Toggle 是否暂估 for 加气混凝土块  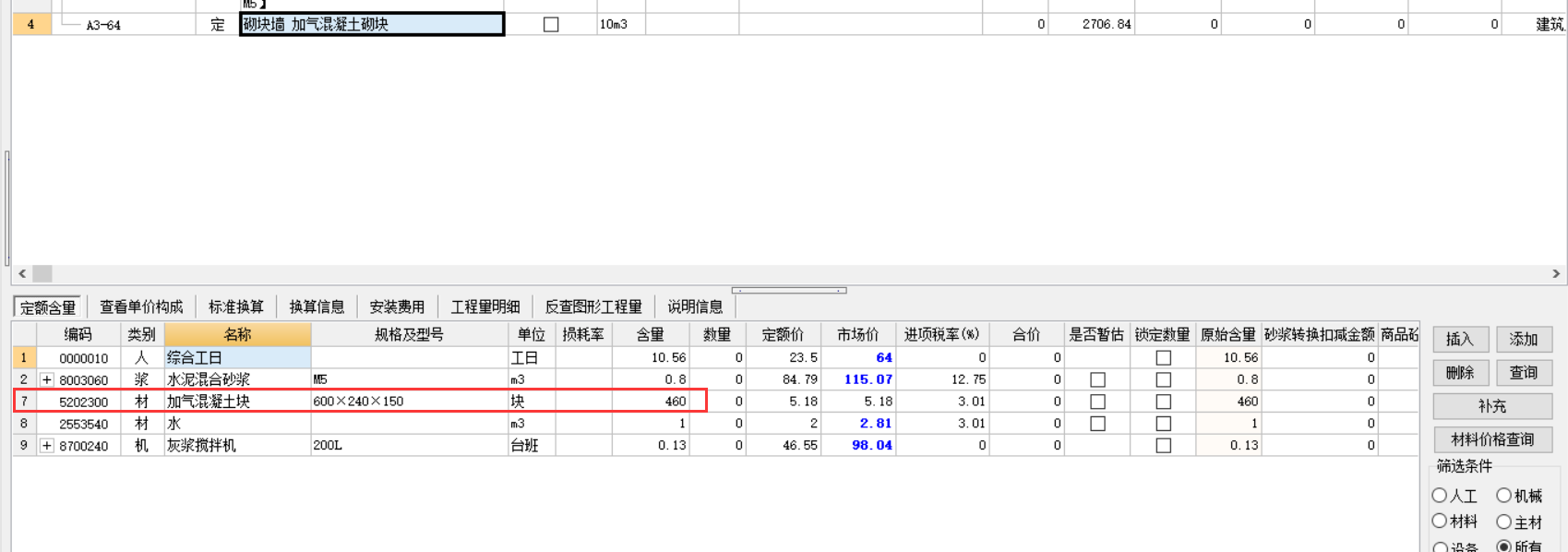tap(1097, 402)
